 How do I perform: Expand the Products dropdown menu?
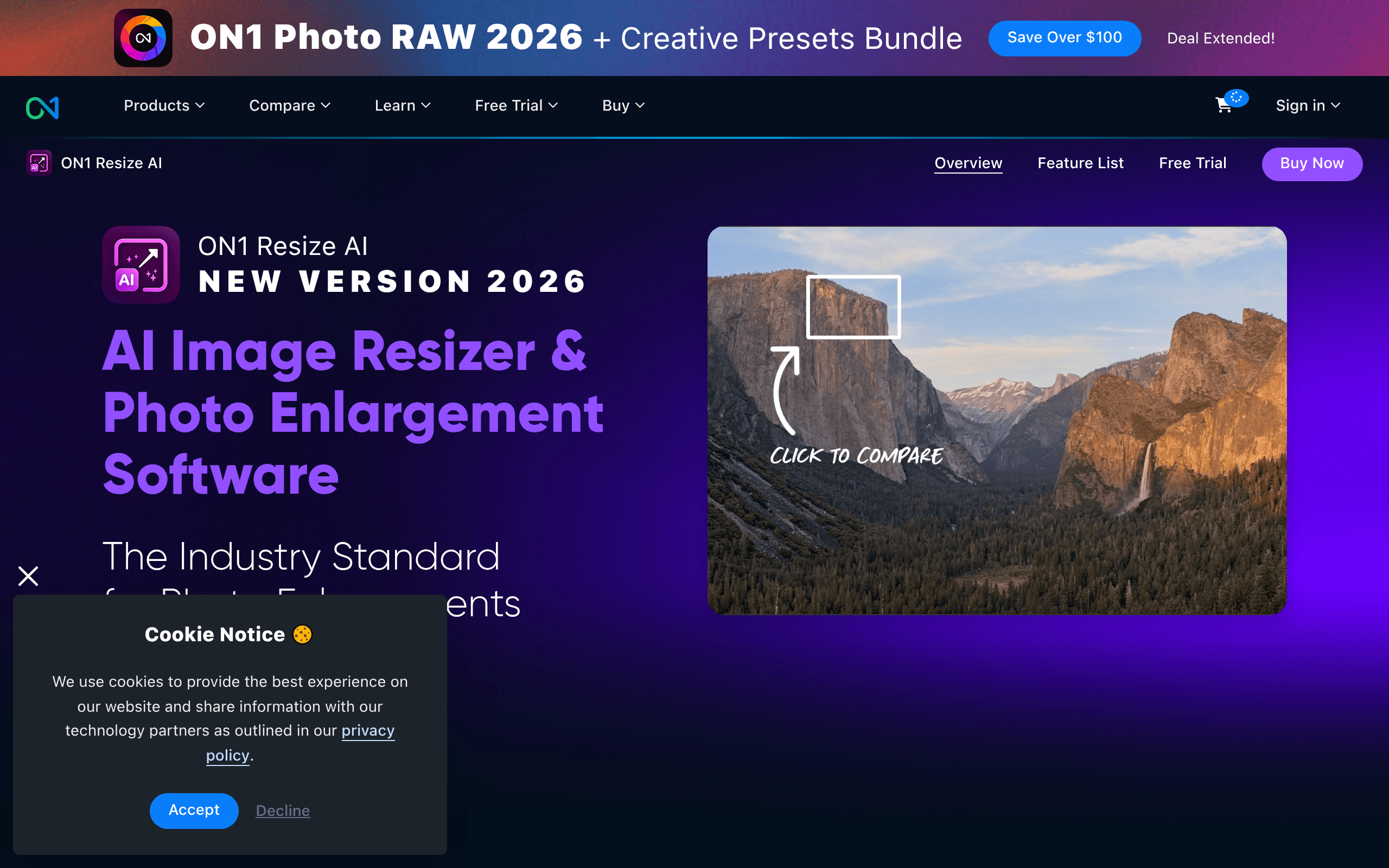[x=164, y=106]
